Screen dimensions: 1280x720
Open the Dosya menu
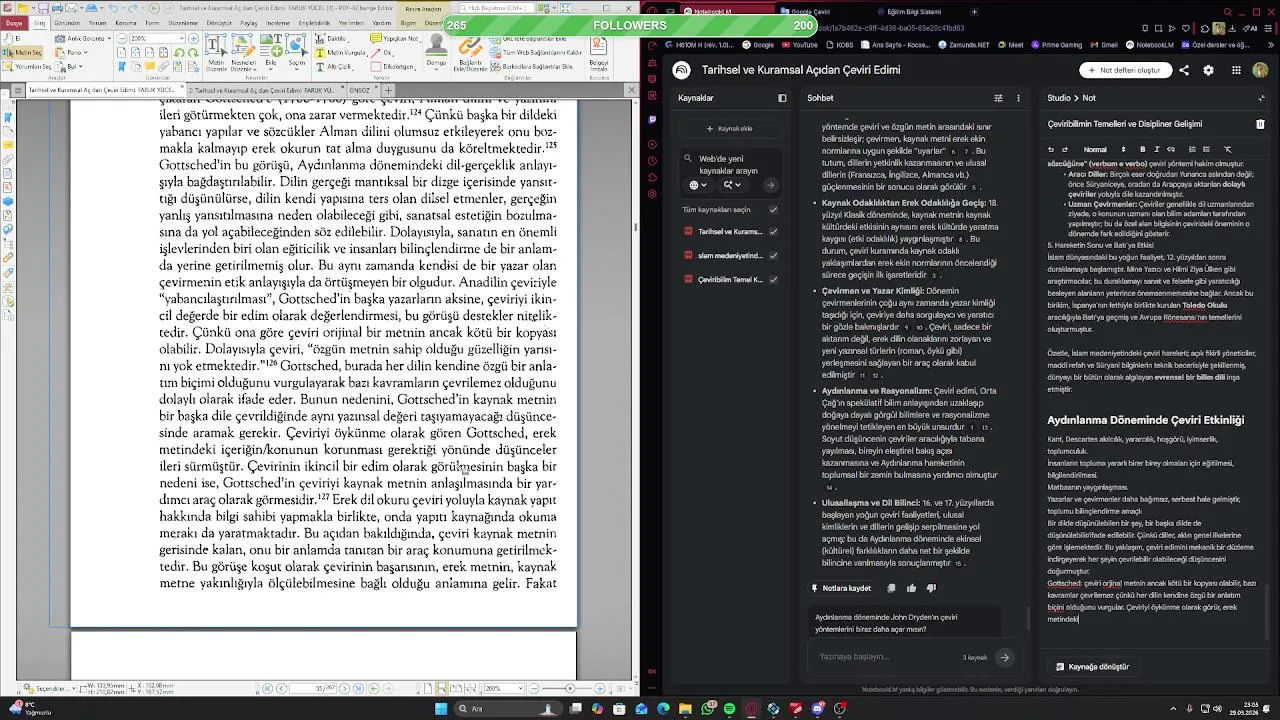coord(13,23)
